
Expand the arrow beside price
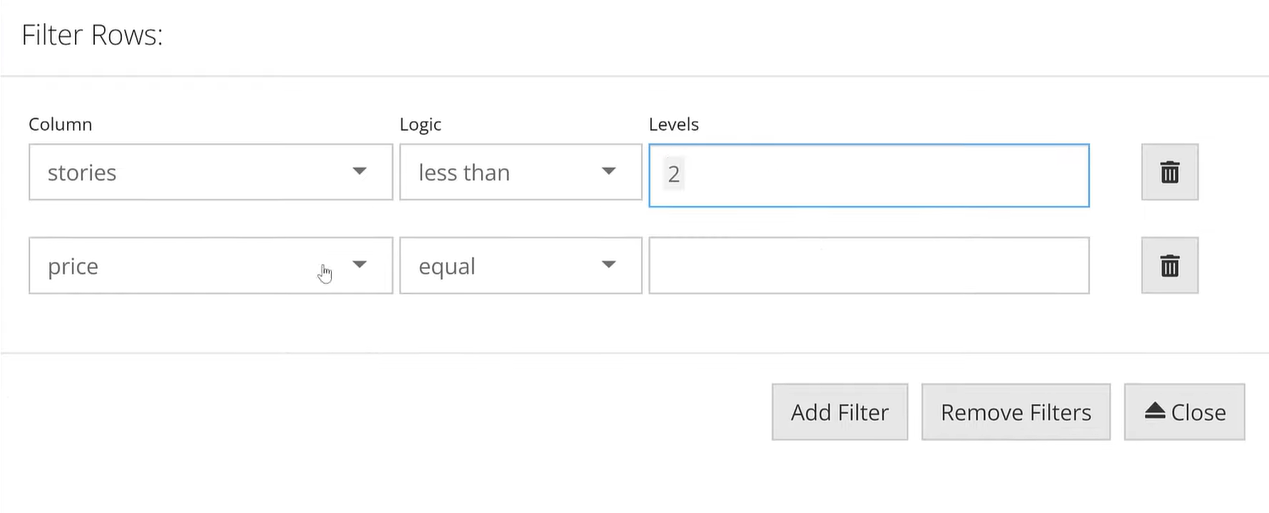tap(360, 265)
